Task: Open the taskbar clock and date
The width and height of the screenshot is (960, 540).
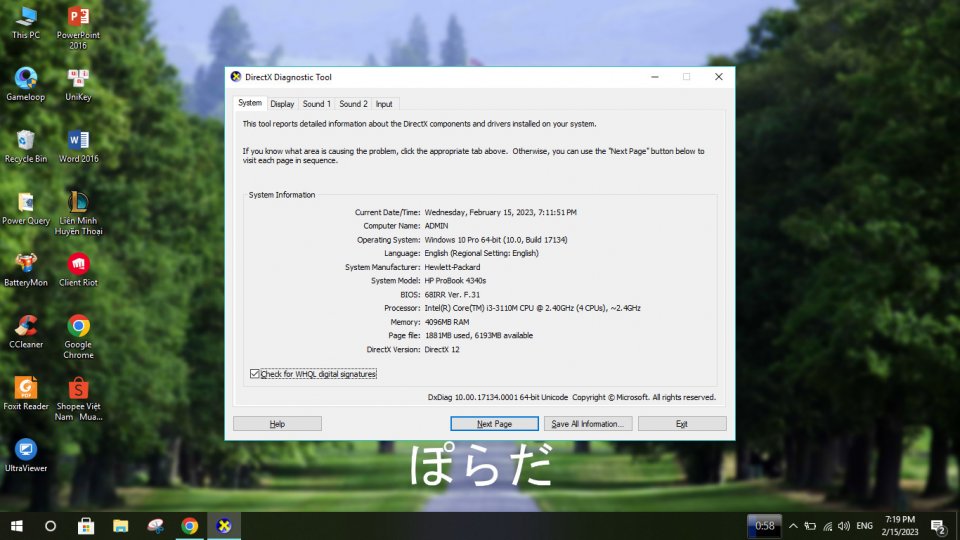Action: pyautogui.click(x=899, y=525)
